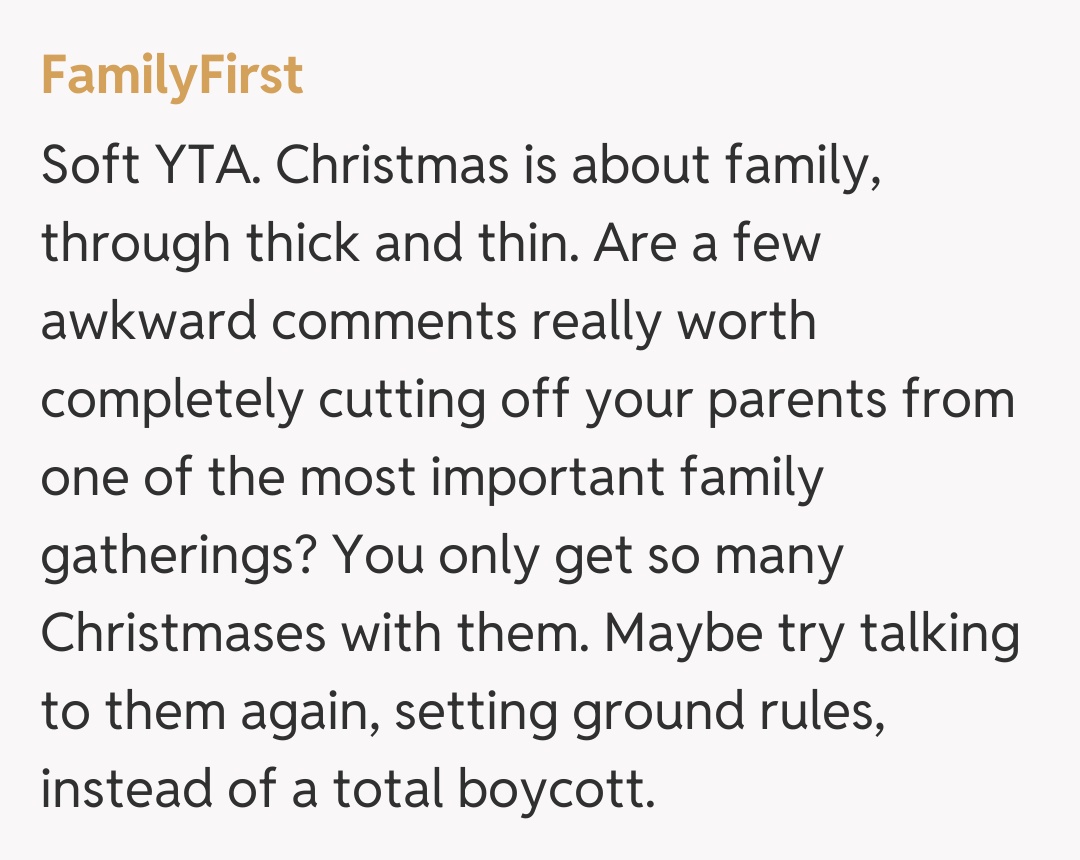Click the word "gatherings?"
This screenshot has height=860, width=1080.
178,555
